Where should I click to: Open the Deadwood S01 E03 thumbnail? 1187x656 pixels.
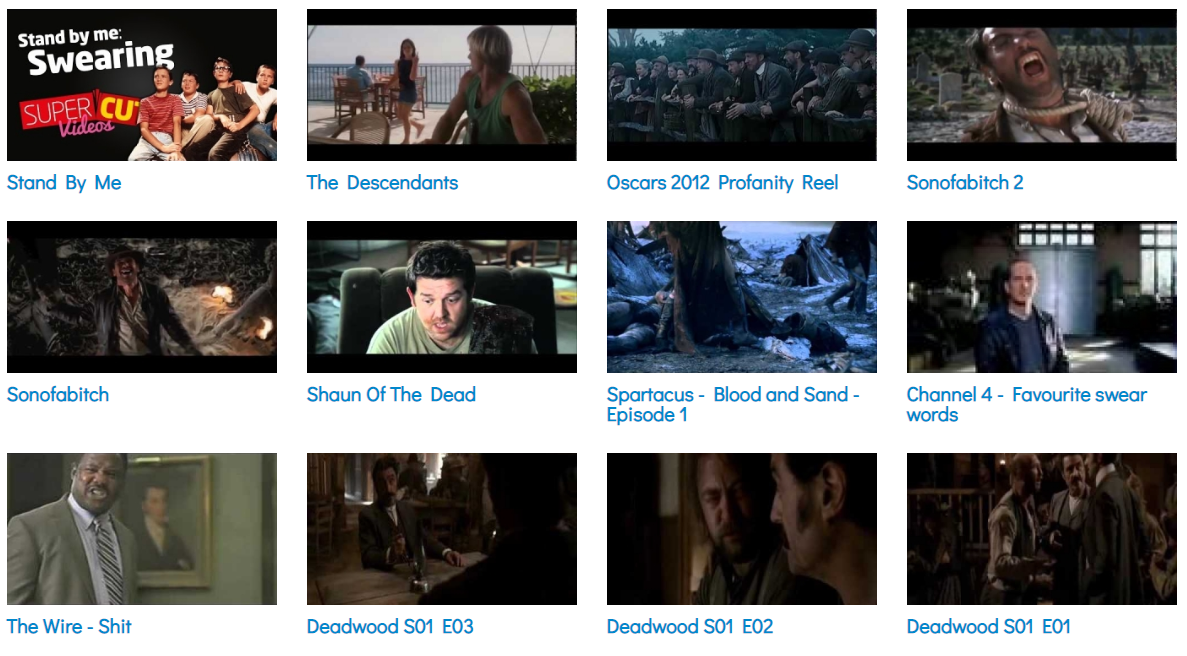tap(441, 529)
